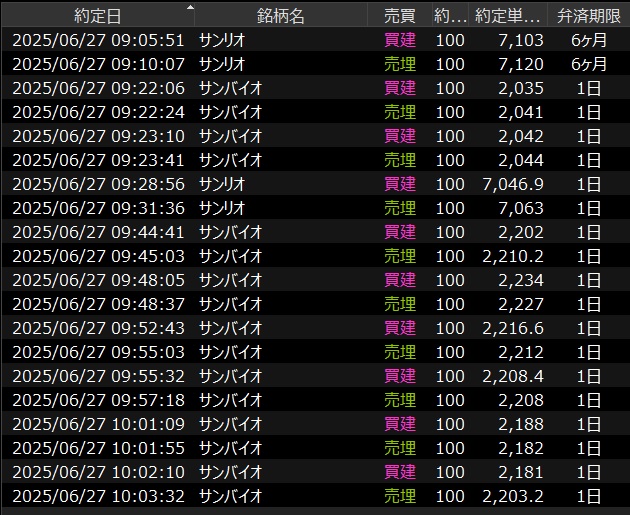
Task: Select the 09:48:37 timestamp cell
Action: (x=98, y=304)
